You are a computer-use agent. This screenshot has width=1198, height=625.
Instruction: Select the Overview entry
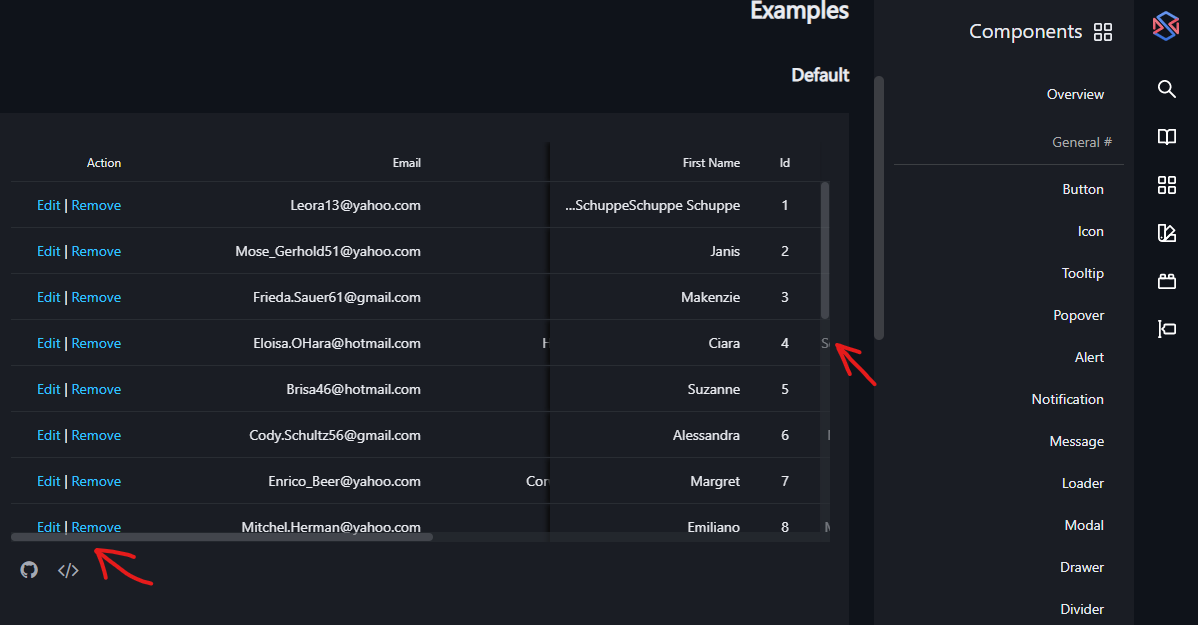pos(1075,93)
